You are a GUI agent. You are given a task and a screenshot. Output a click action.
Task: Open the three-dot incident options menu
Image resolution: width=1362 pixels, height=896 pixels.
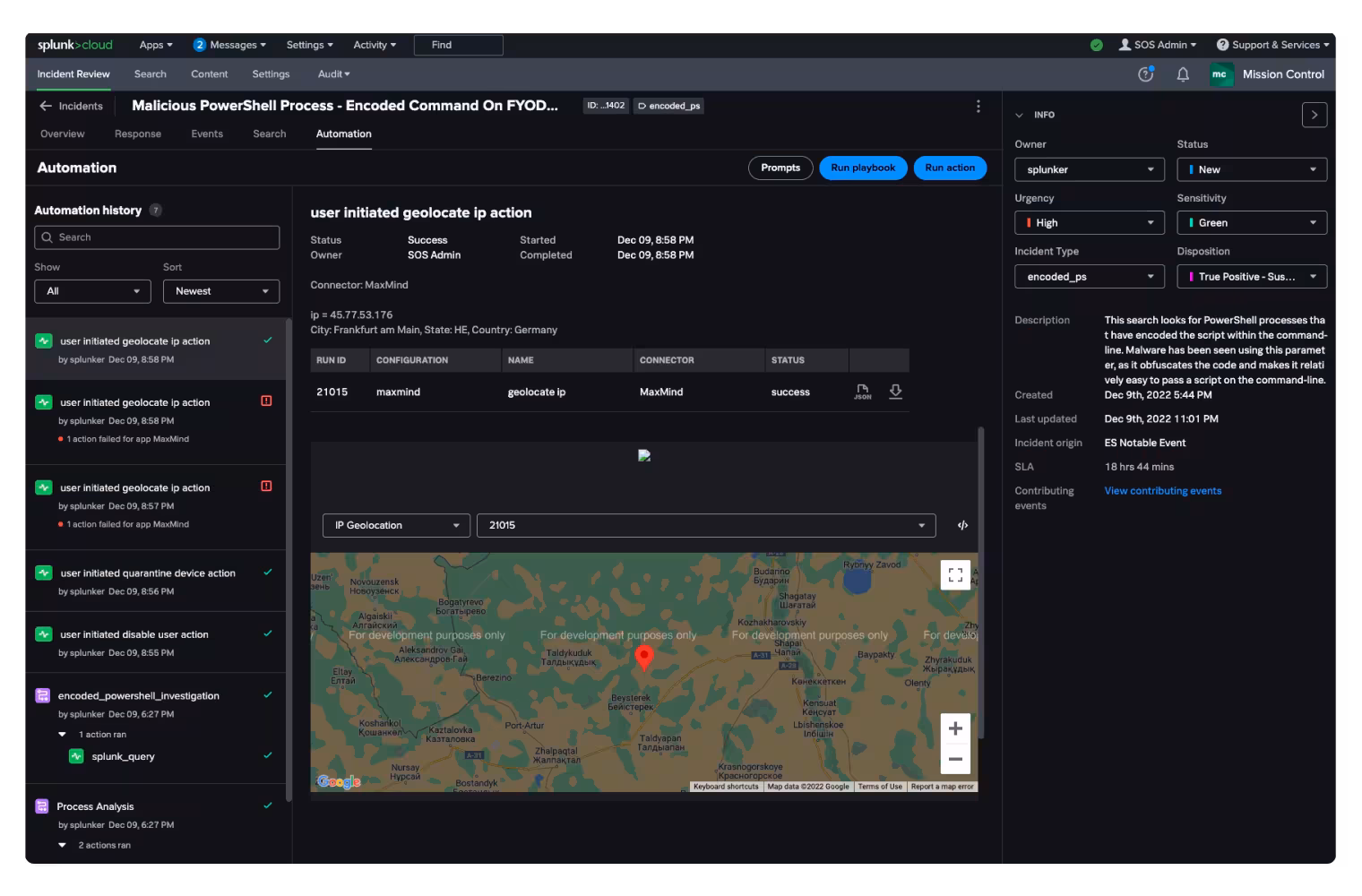(978, 106)
